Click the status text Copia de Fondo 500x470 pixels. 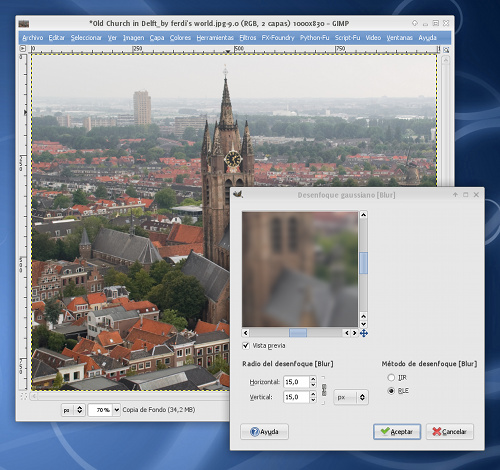pyautogui.click(x=158, y=410)
